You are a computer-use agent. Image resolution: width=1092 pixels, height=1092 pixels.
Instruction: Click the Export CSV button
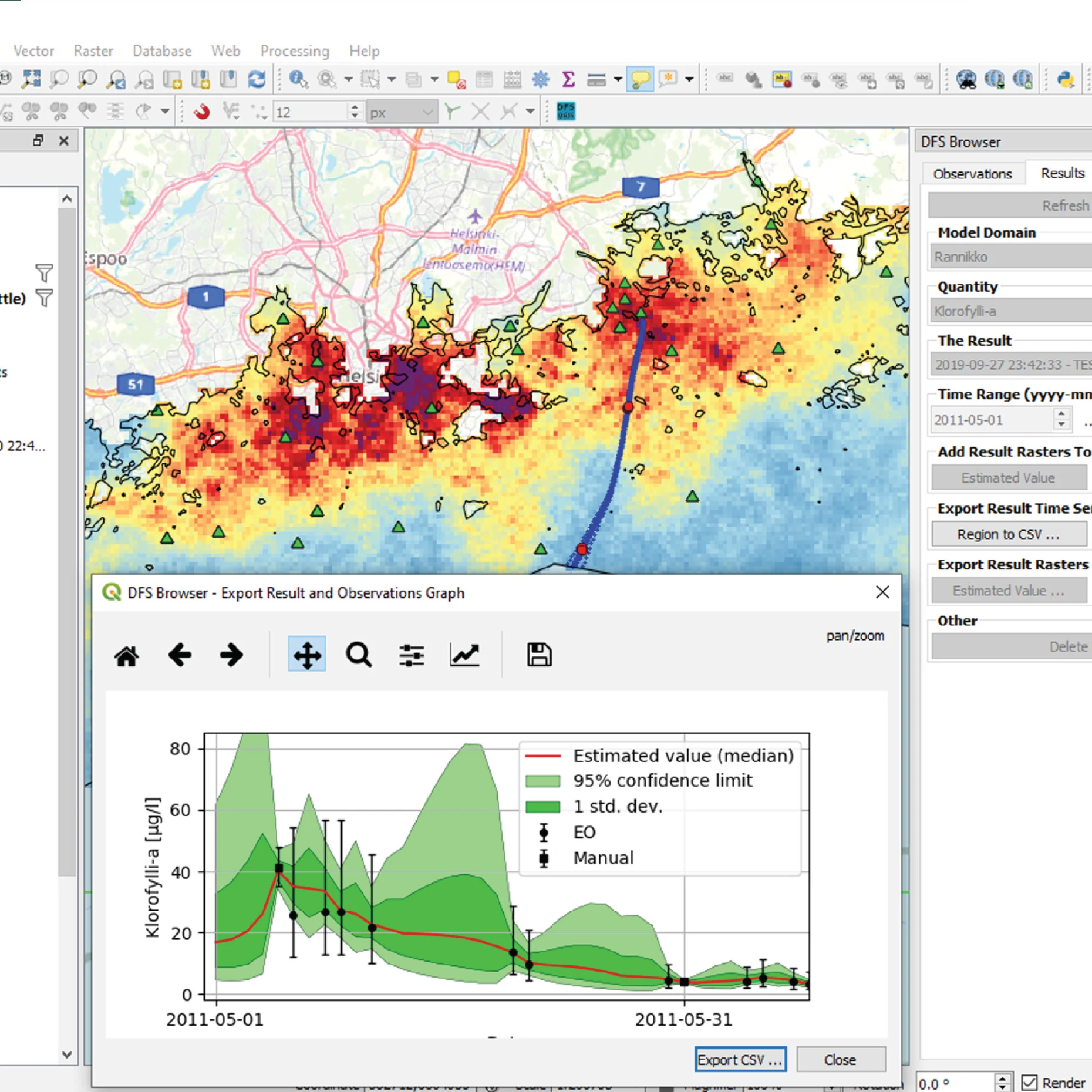740,1059
